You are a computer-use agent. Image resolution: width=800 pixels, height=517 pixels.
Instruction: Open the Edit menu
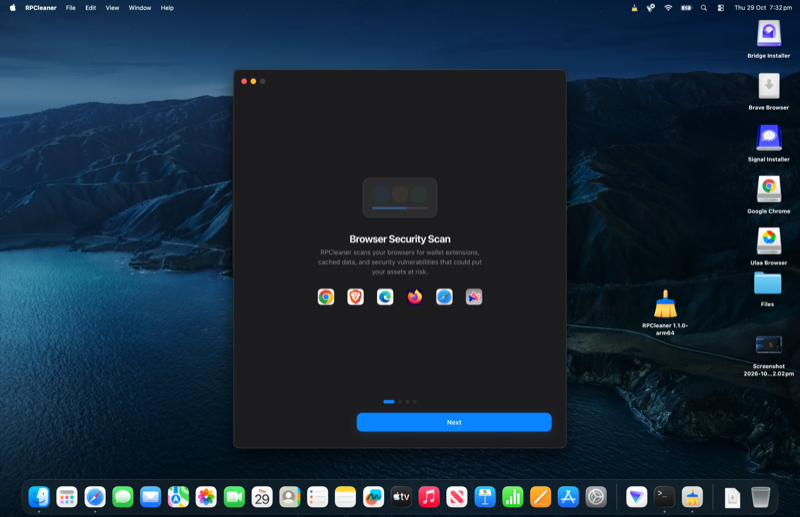click(x=91, y=8)
